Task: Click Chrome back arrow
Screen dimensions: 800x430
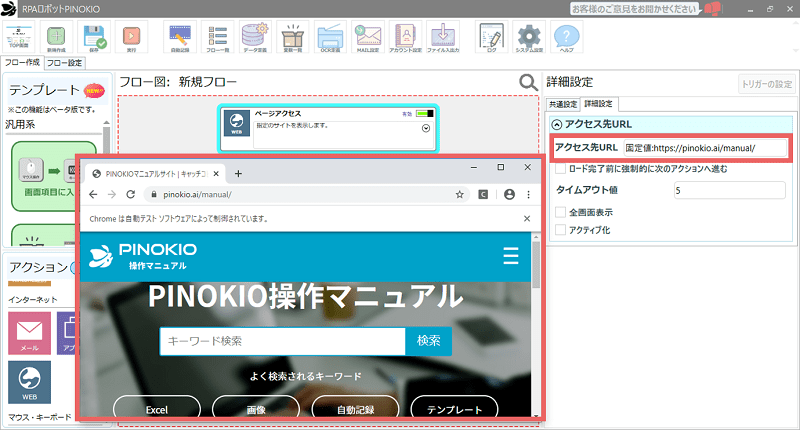Action: tap(93, 194)
